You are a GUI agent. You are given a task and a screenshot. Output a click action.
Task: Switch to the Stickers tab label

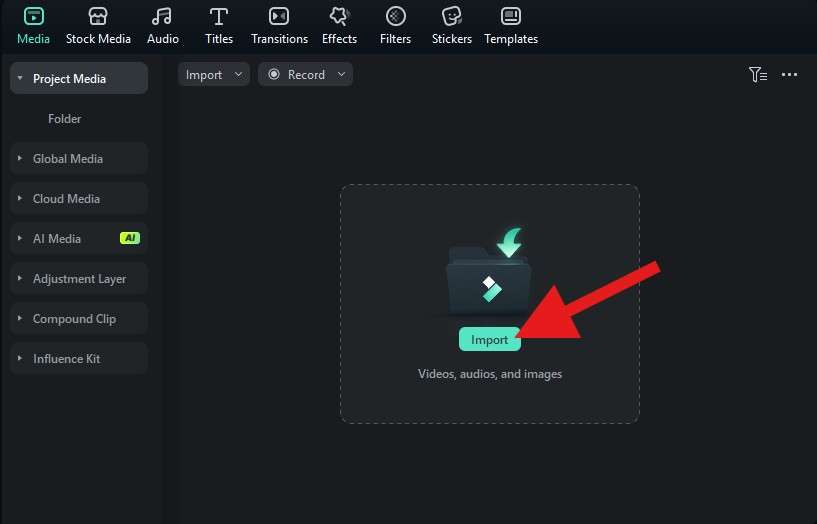[452, 39]
